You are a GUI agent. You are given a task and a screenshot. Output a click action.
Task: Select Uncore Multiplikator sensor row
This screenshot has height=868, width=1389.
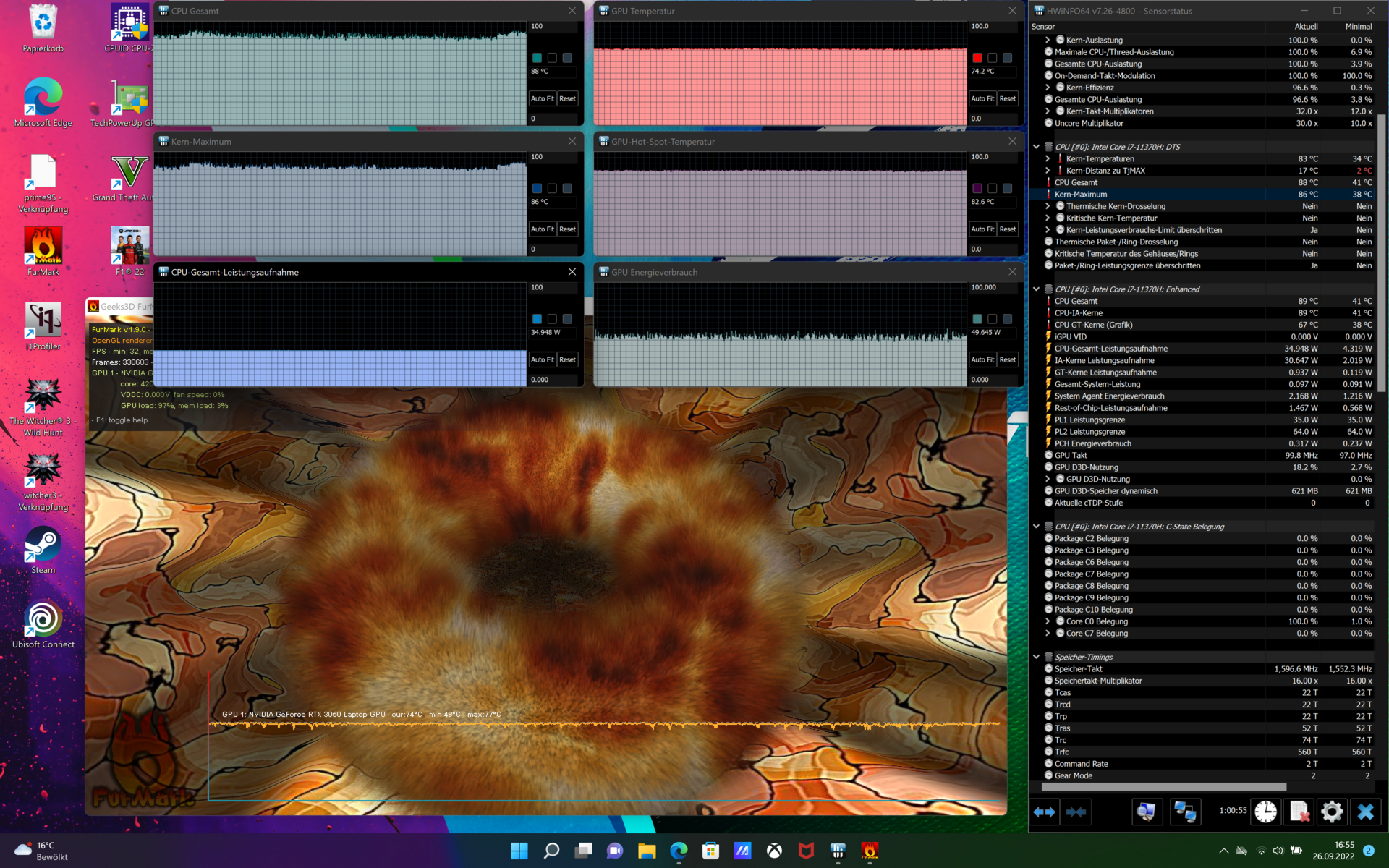pyautogui.click(x=1202, y=123)
